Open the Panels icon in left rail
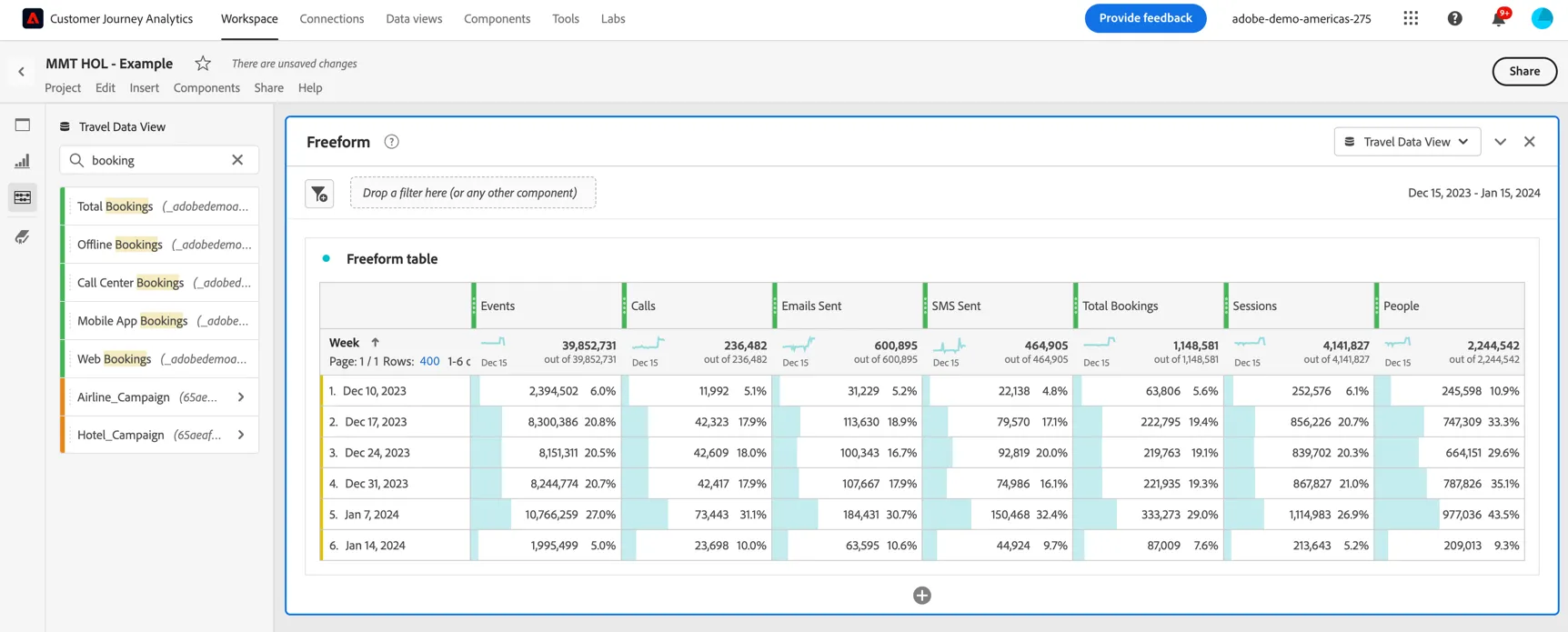Image resolution: width=1568 pixels, height=632 pixels. [23, 125]
